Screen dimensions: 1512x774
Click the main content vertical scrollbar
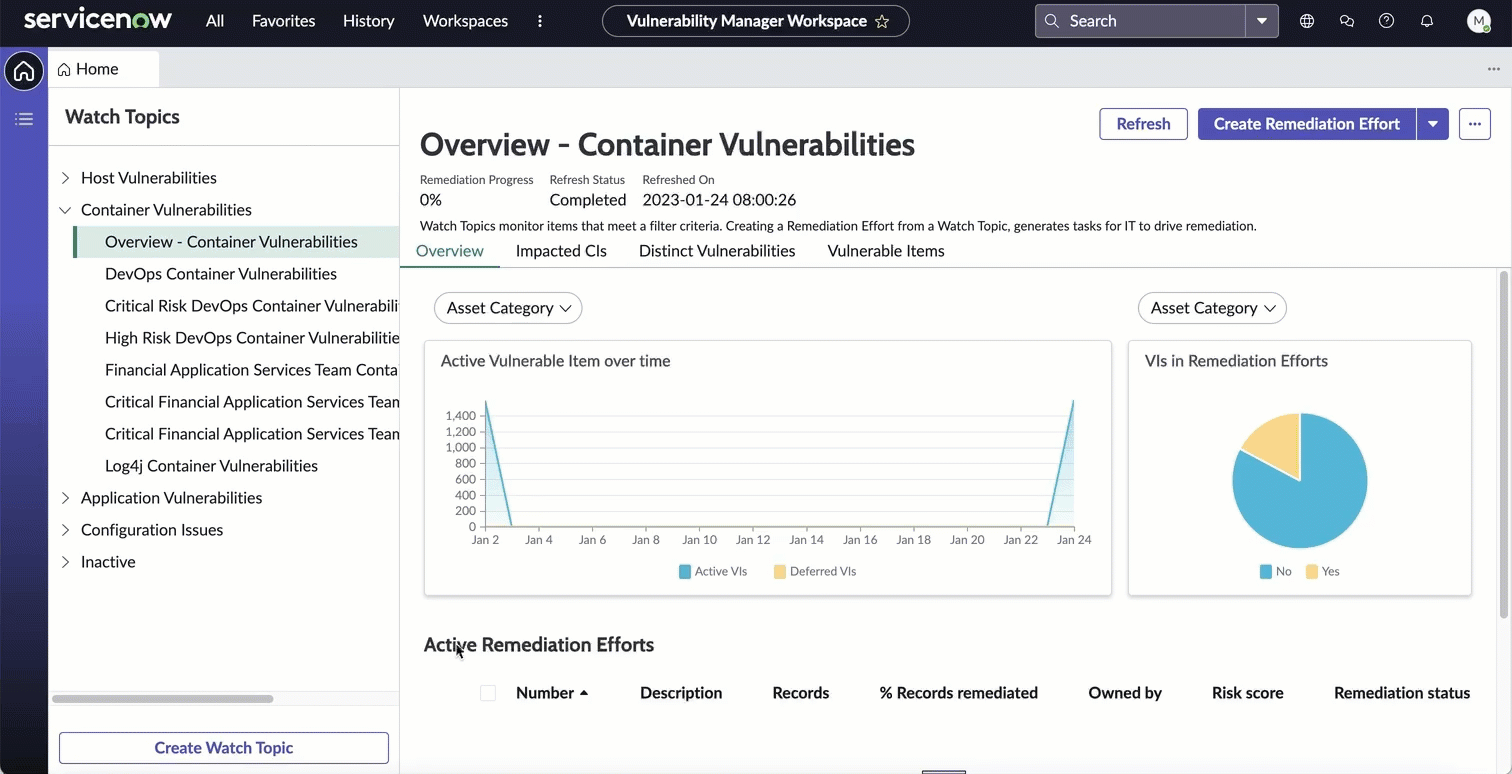(1503, 443)
